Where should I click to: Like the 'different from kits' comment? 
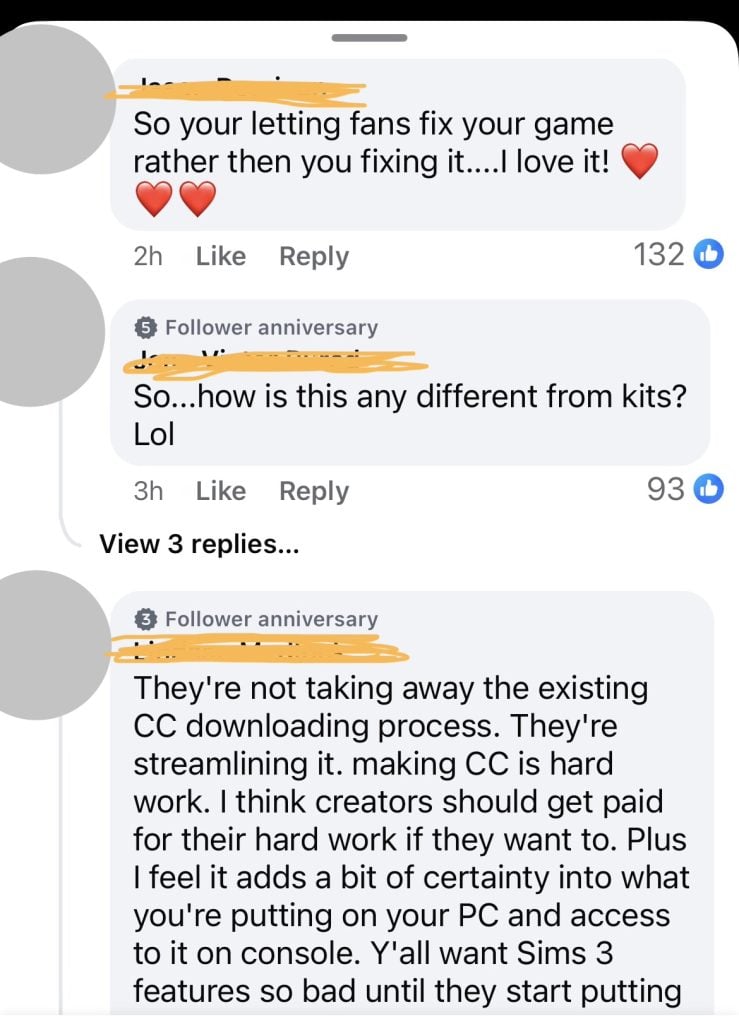(x=220, y=491)
